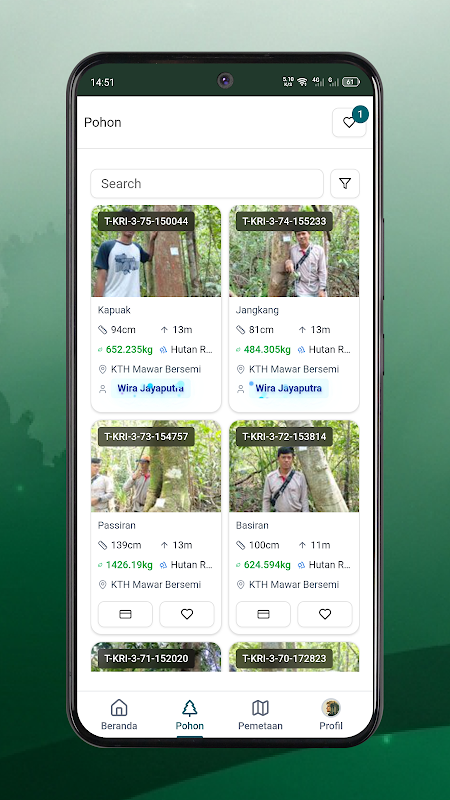Tap Wira Jayaputra on Jangkang card
Screen dimensions: 450x800
click(288, 388)
